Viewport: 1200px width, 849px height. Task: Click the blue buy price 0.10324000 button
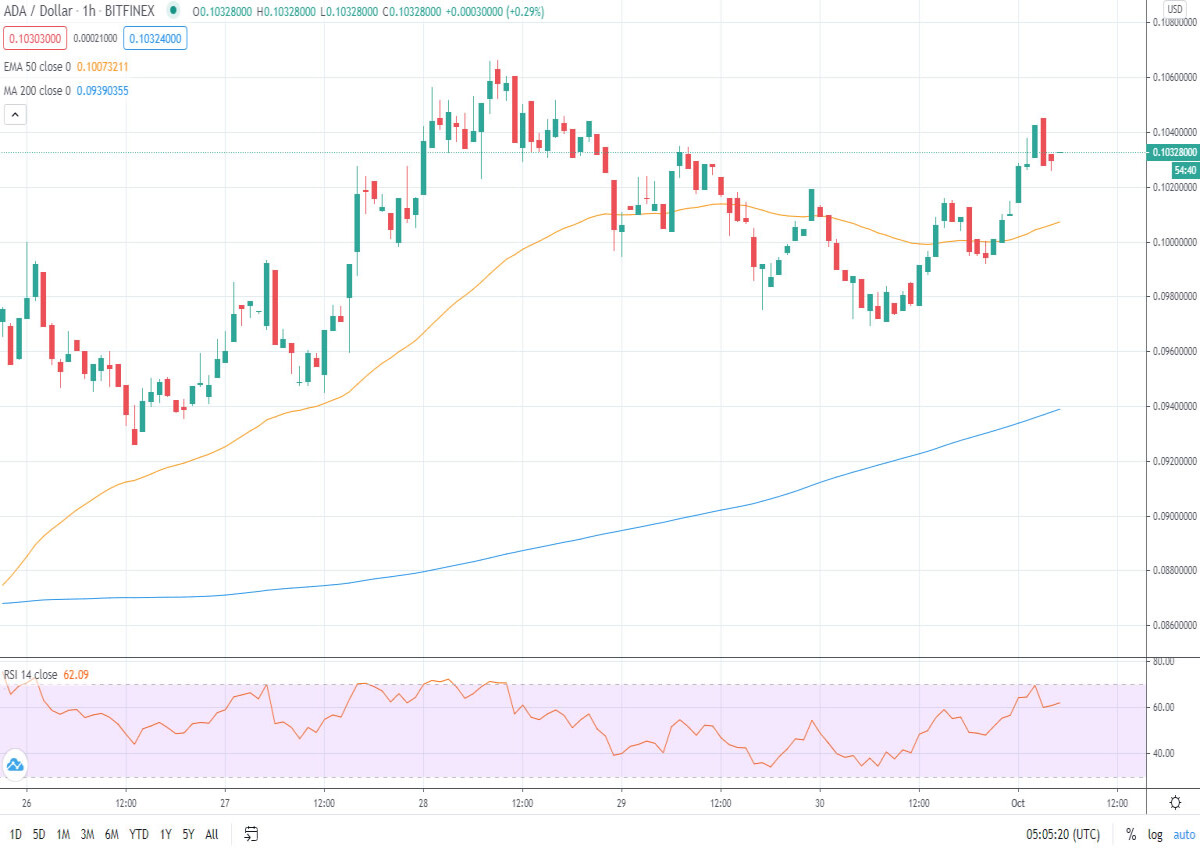pyautogui.click(x=155, y=39)
